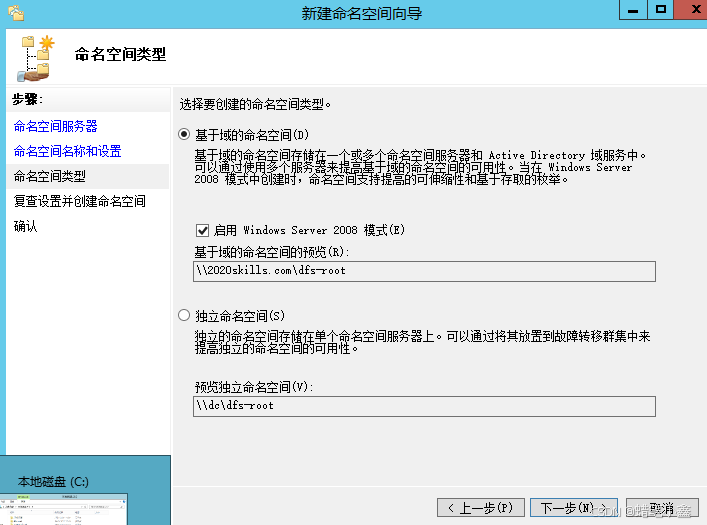
Task: Click the 步骤 heading in sidebar
Action: click(x=28, y=100)
